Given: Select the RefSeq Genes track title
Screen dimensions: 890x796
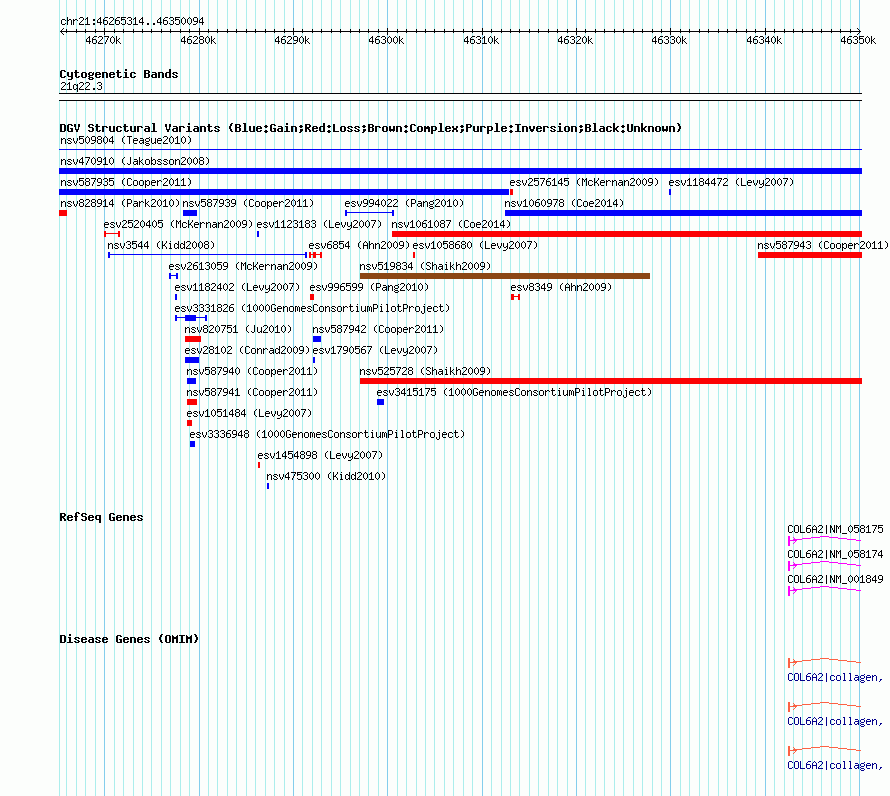Looking at the screenshot, I should (x=101, y=517).
